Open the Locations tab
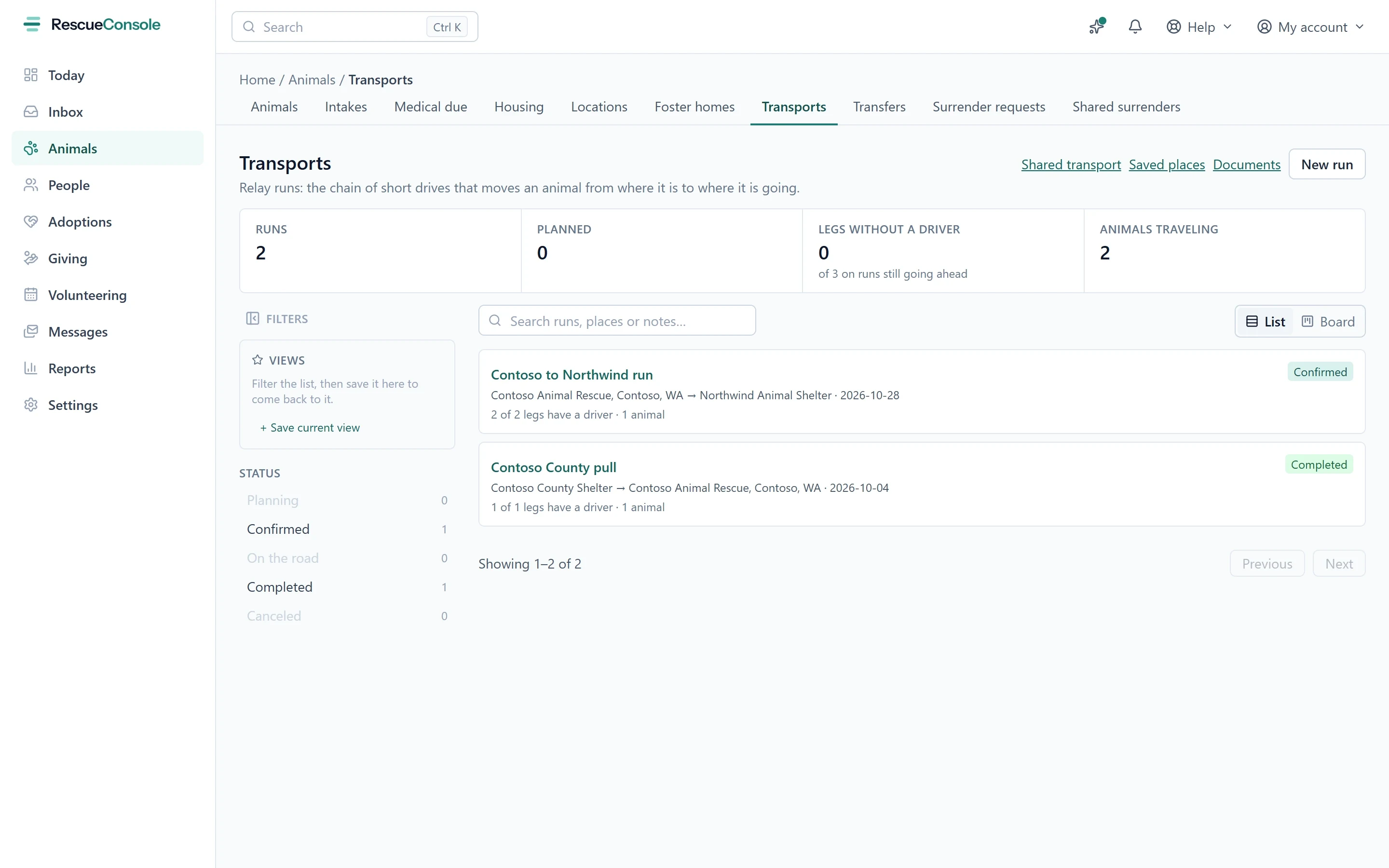Screen dimensions: 1389x868 point(599,107)
